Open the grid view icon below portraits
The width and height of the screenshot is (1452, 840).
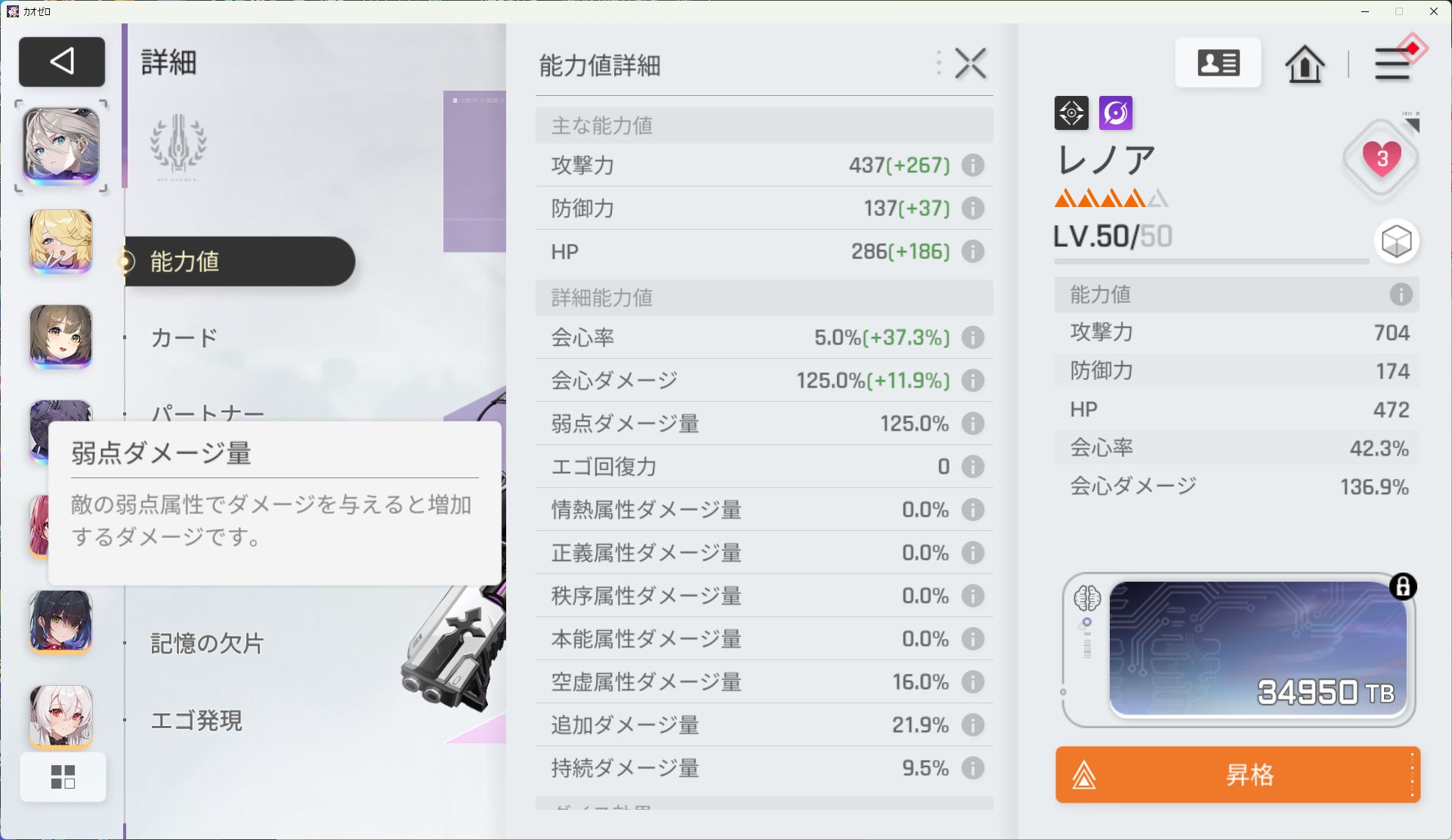coord(63,777)
